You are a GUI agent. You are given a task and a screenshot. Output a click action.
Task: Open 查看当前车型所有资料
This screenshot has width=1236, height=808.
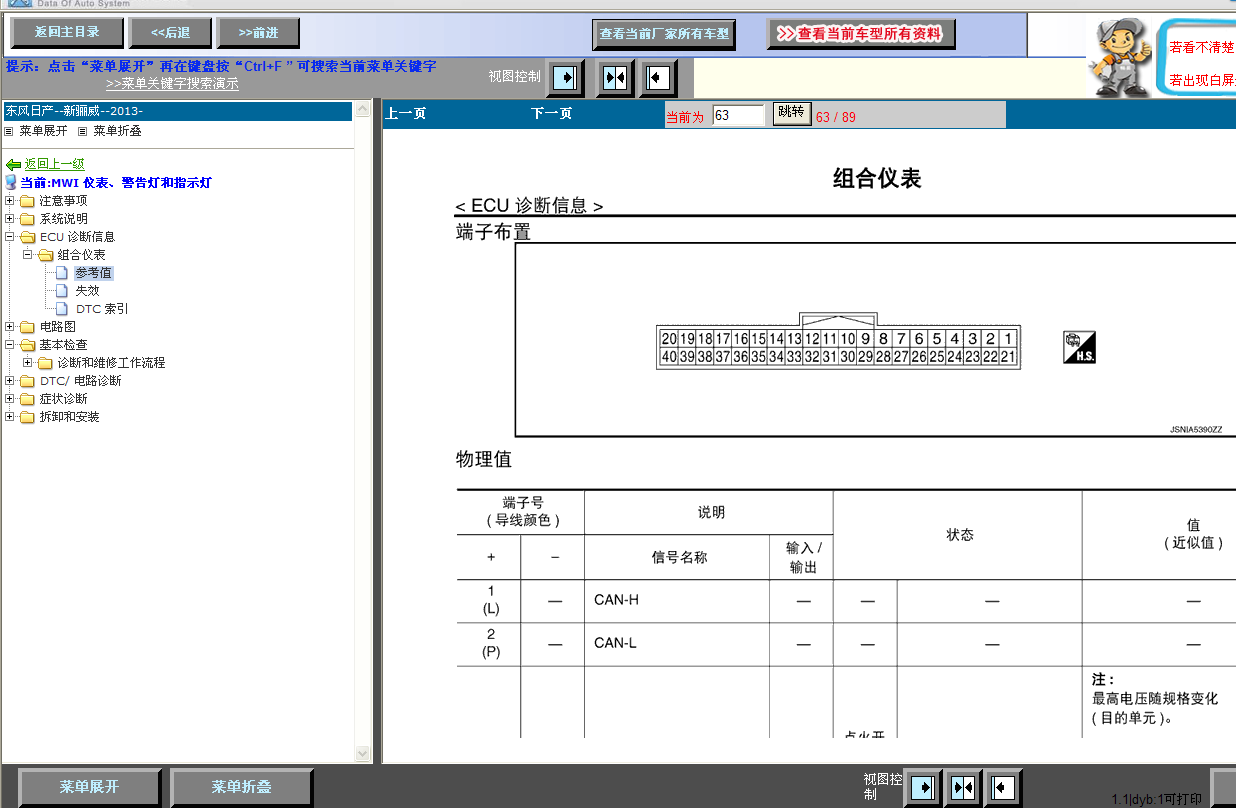(x=861, y=34)
